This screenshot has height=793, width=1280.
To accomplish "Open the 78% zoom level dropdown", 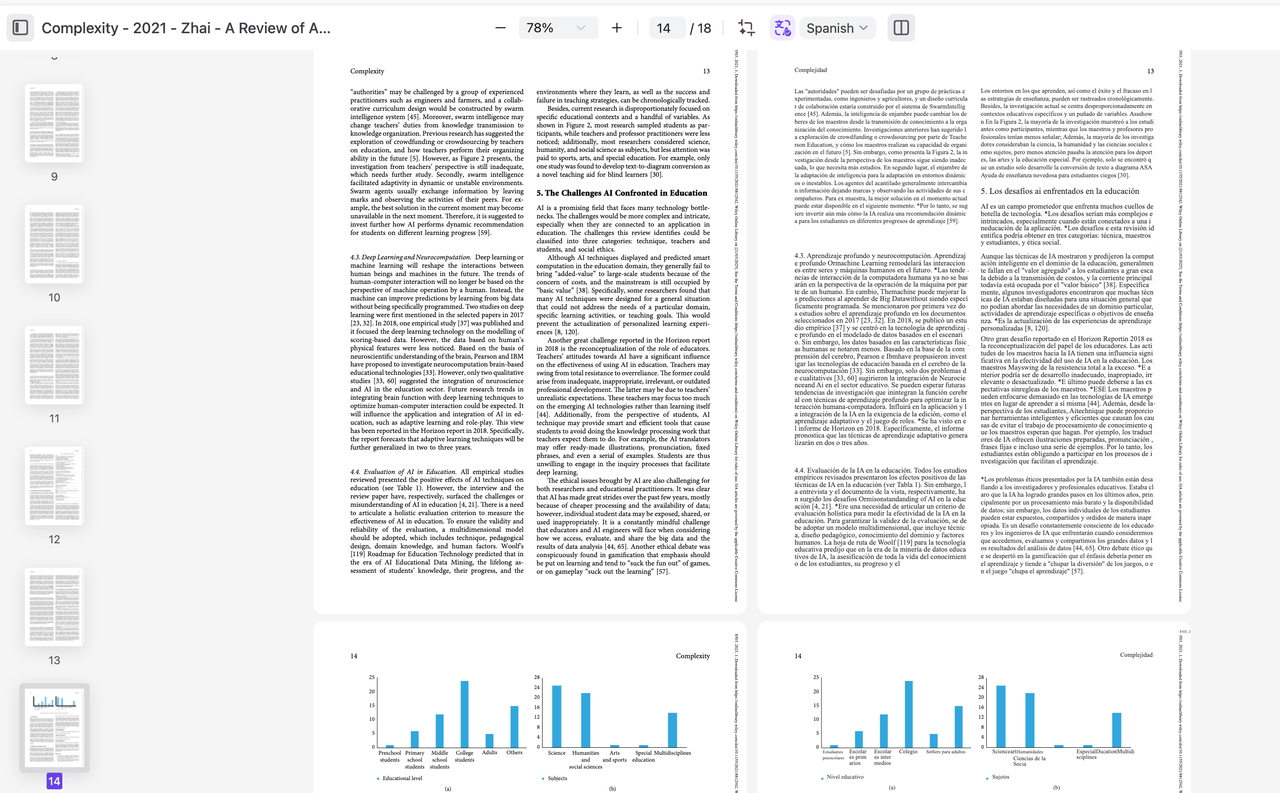I will 558,28.
